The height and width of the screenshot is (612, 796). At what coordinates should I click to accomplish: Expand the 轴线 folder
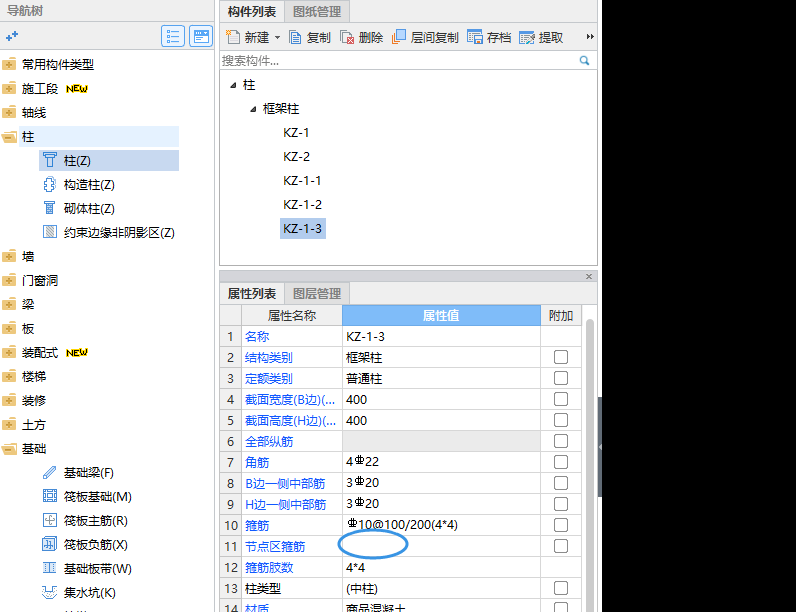click(9, 113)
